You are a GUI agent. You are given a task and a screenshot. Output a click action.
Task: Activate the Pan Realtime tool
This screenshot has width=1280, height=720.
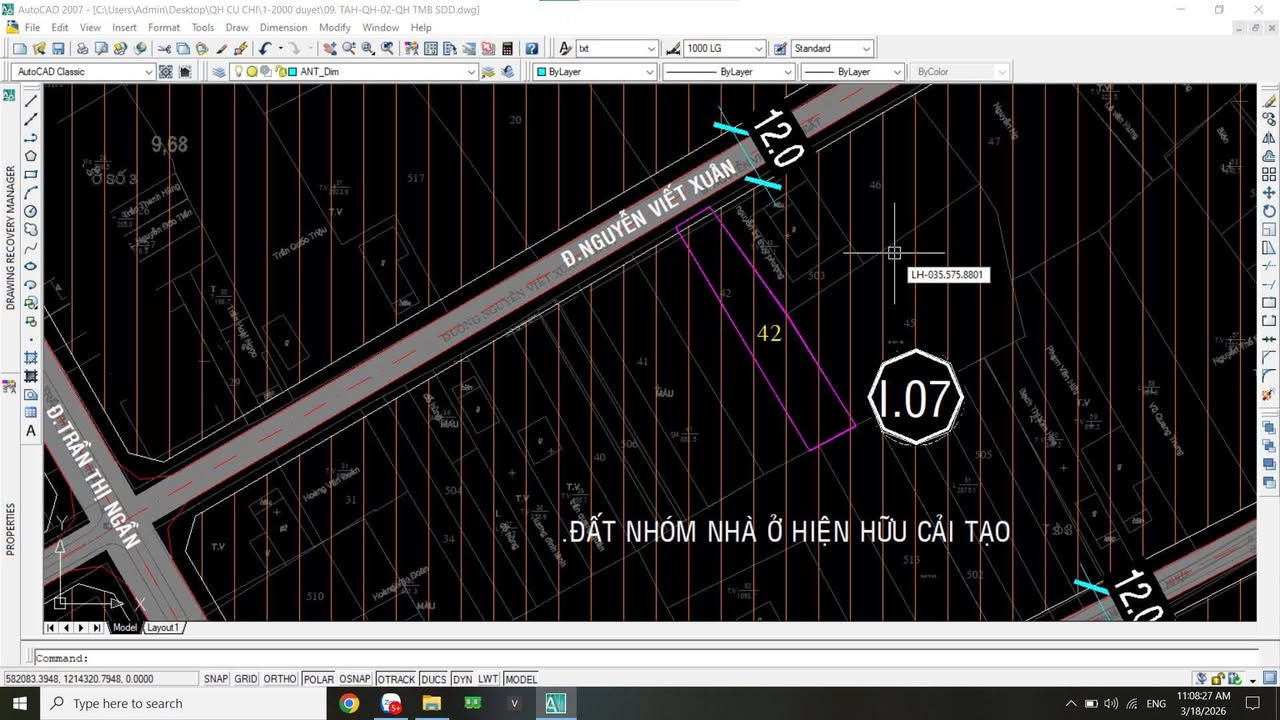tap(329, 48)
